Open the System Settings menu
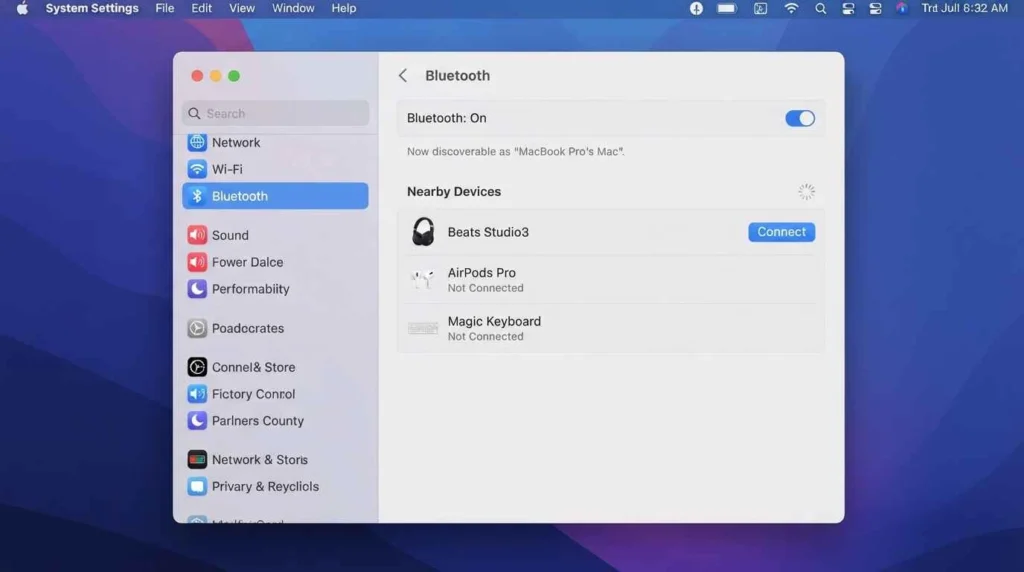Image resolution: width=1024 pixels, height=572 pixels. (x=92, y=8)
